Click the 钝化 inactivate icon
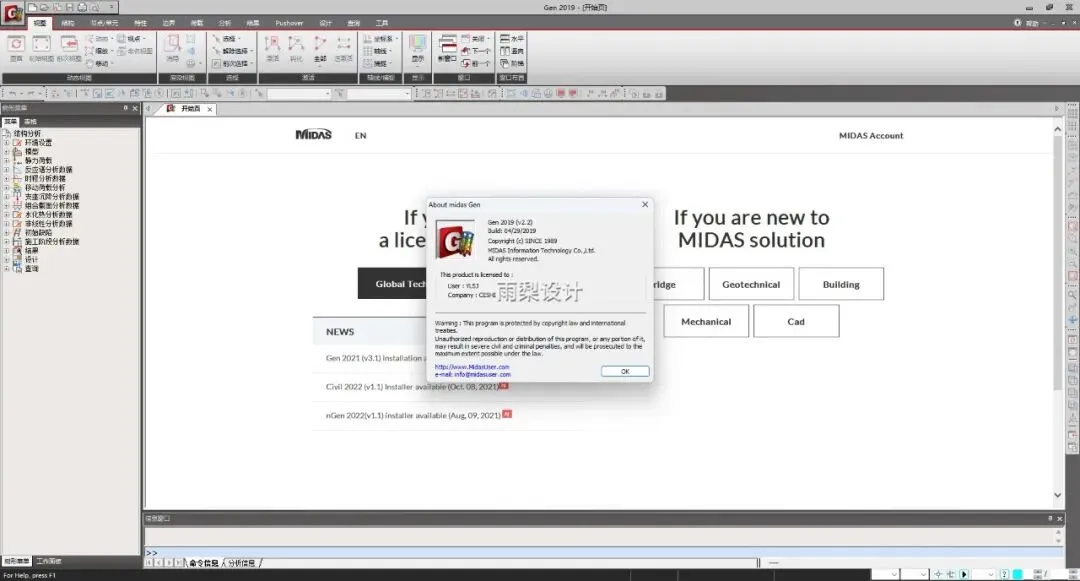The image size is (1080, 581). point(296,48)
